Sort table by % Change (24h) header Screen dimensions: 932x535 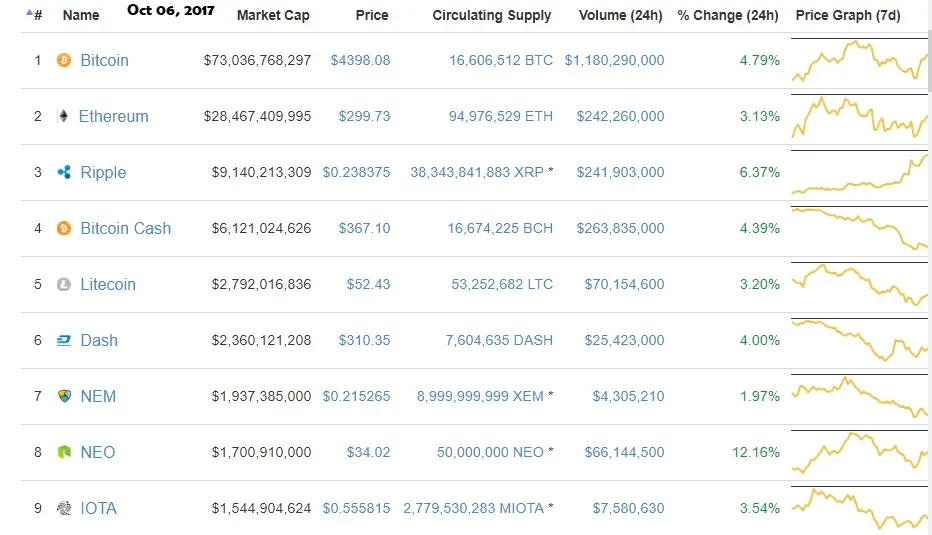(728, 15)
